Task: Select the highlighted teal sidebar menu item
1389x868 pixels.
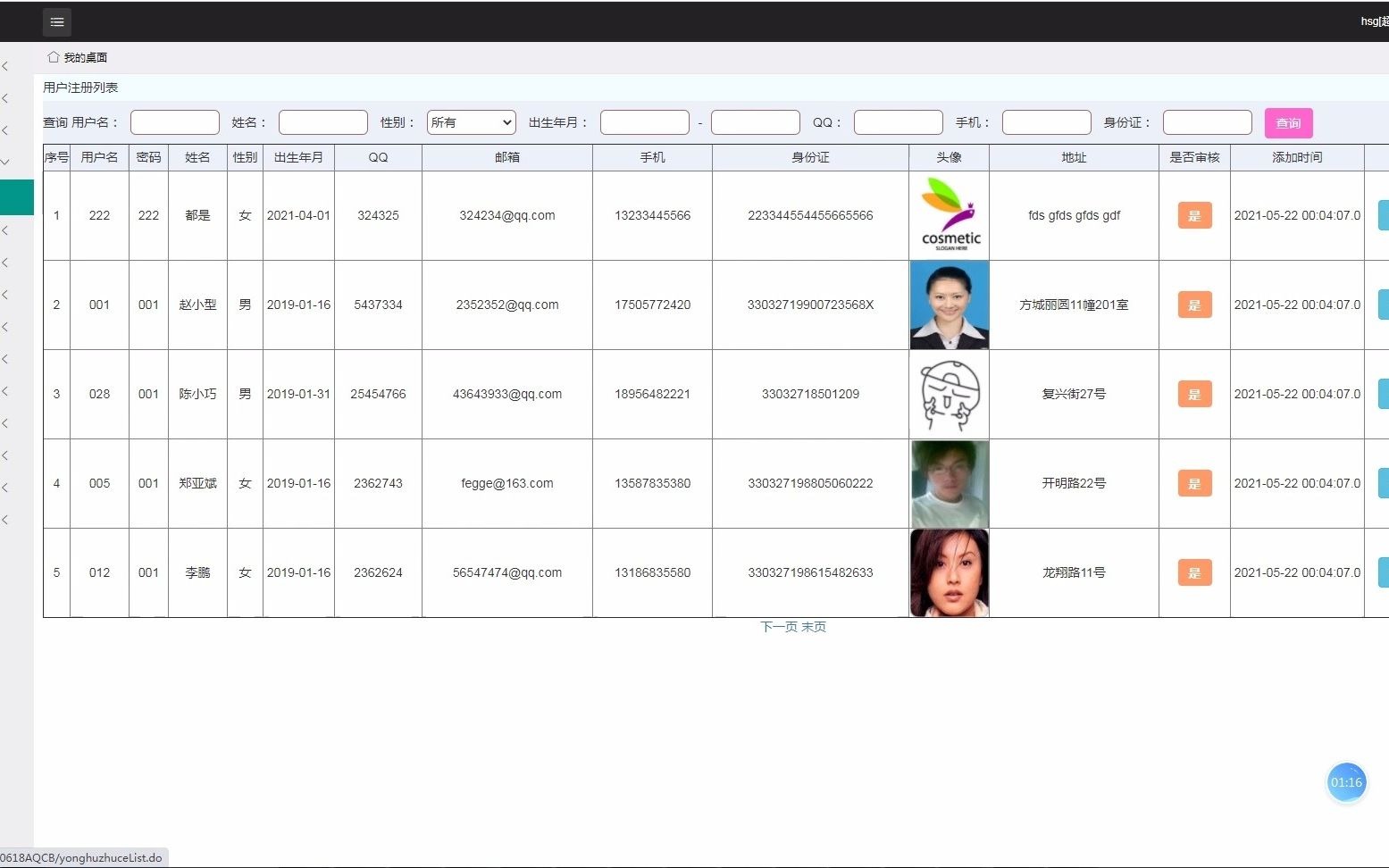Action: click(x=16, y=197)
